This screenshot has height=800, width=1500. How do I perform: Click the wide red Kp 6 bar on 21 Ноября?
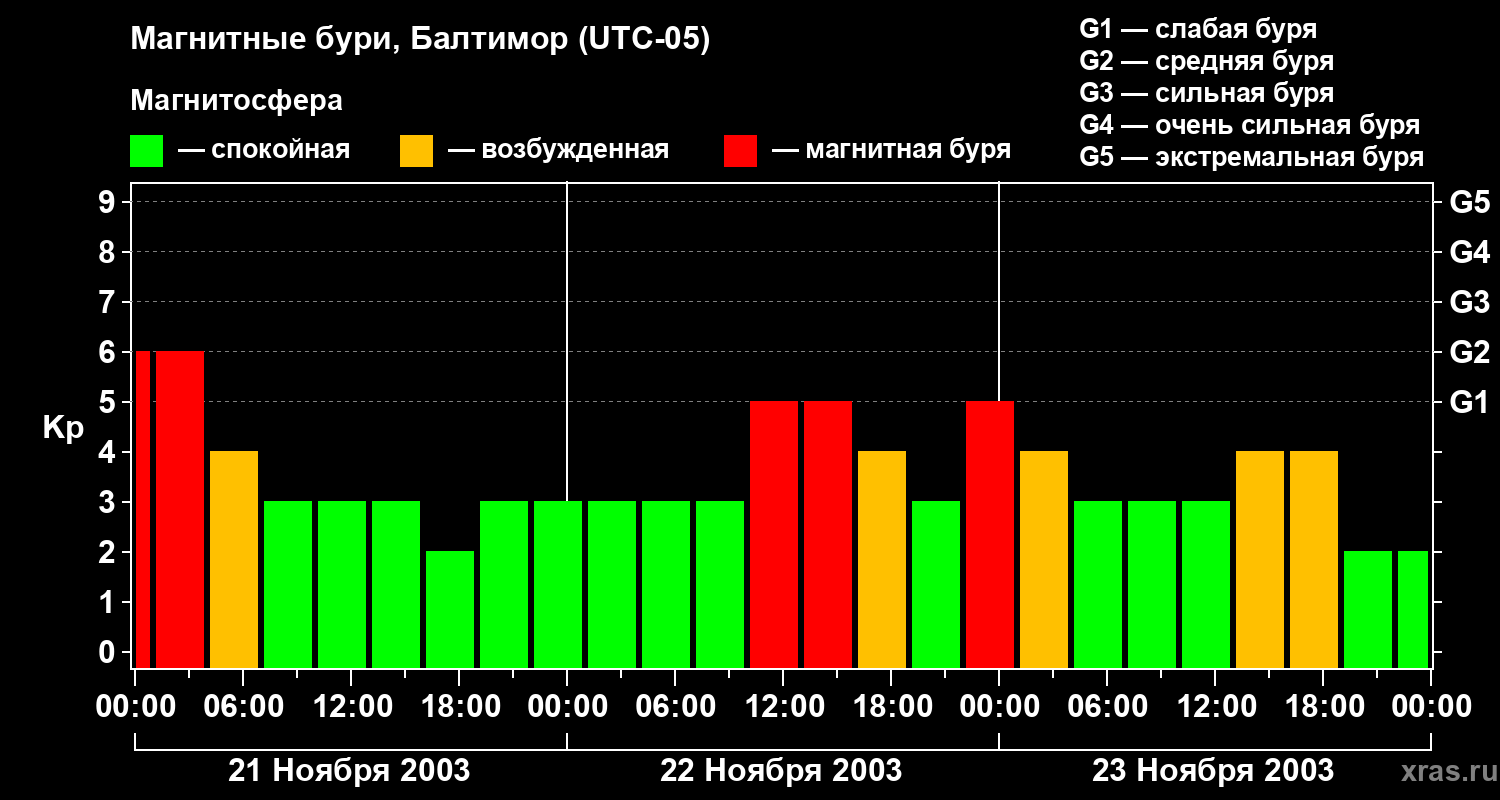pyautogui.click(x=180, y=509)
